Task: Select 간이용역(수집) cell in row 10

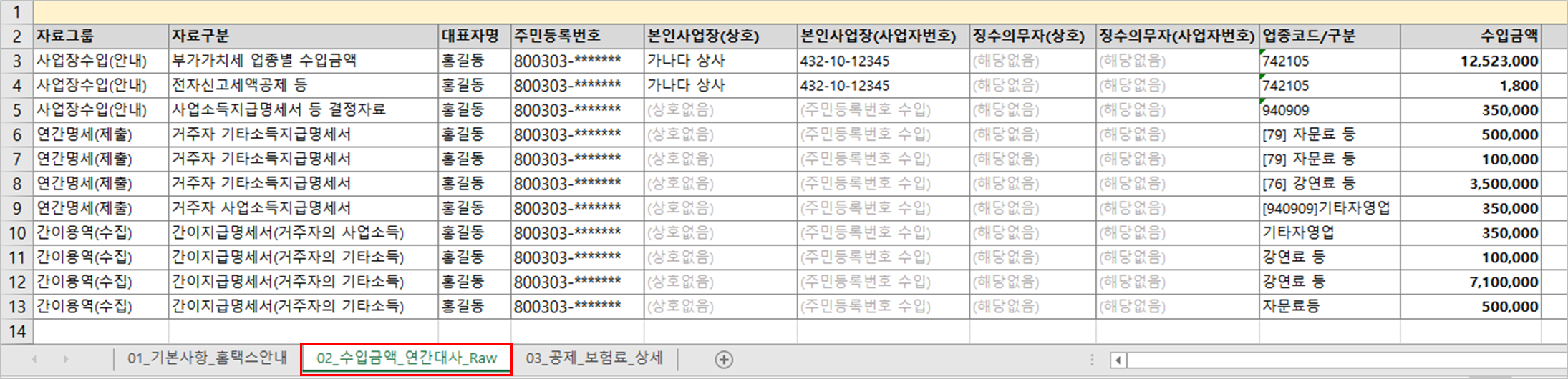Action: [101, 232]
